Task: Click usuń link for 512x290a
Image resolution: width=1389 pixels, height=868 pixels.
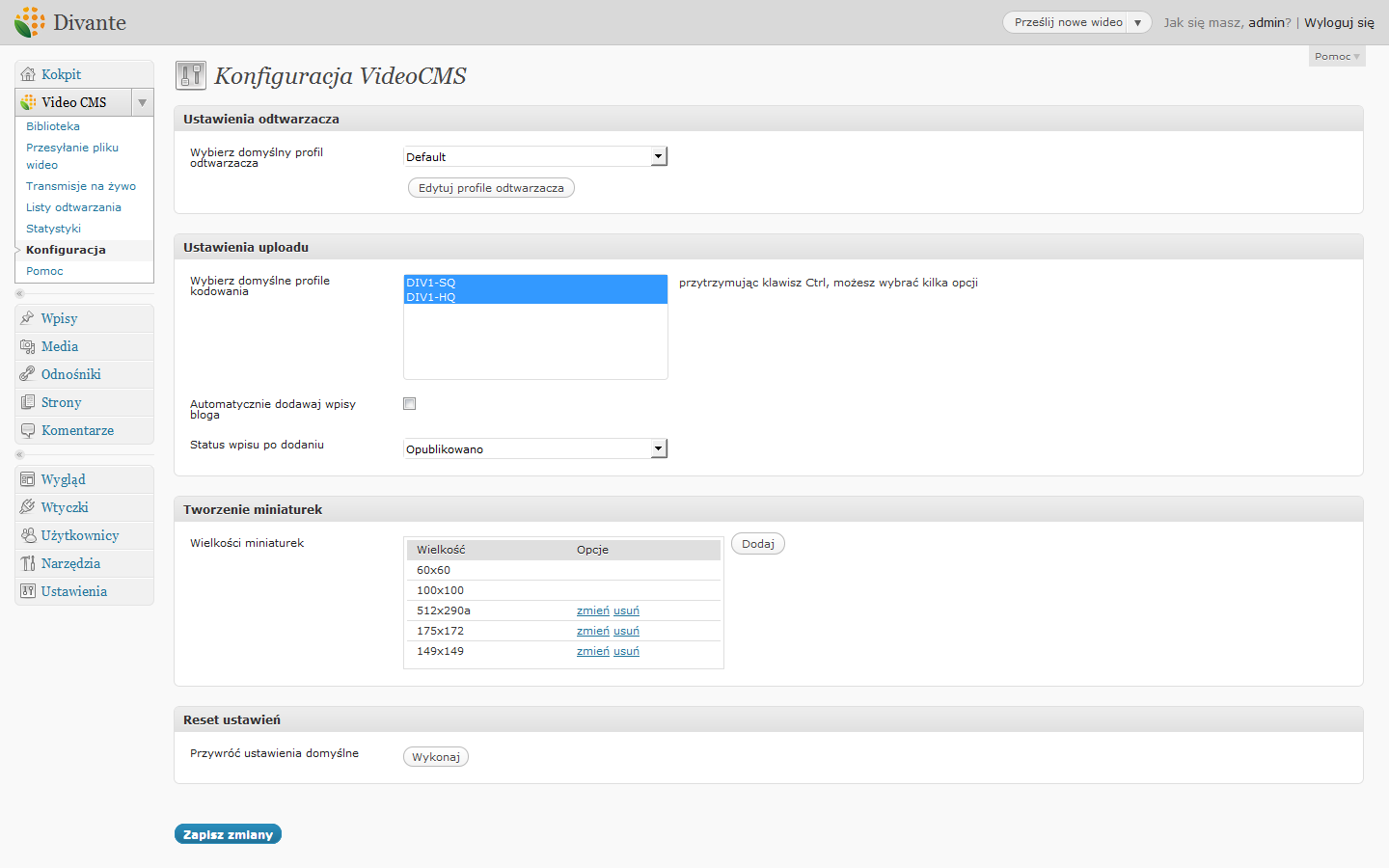Action: (626, 610)
